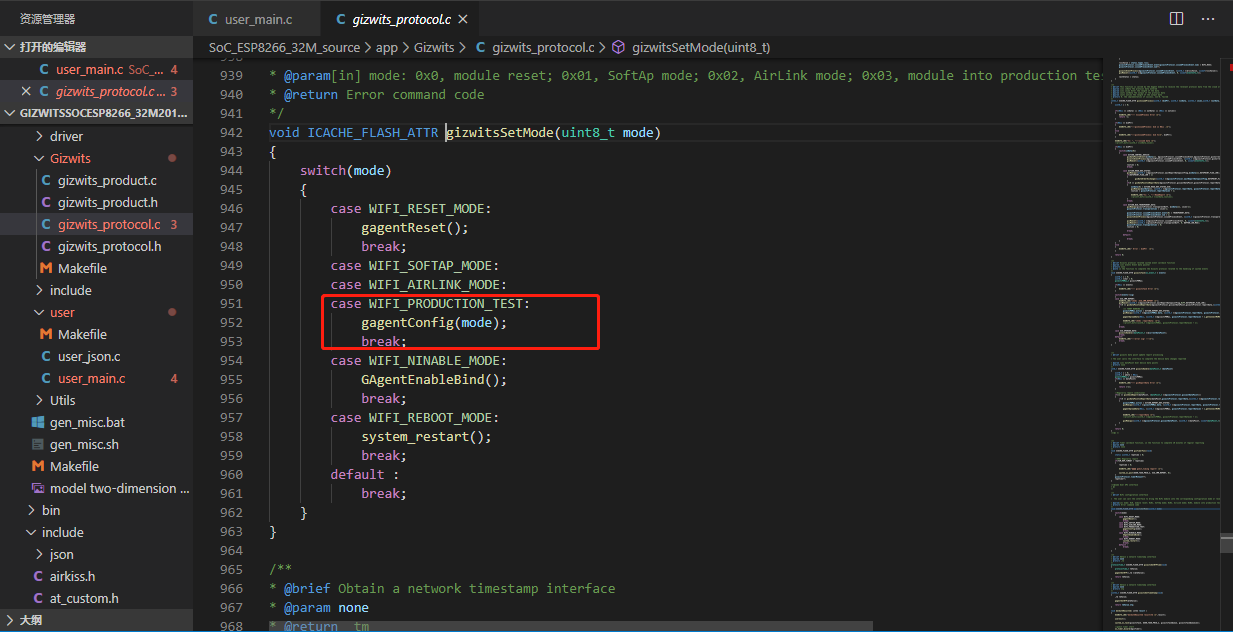Open gen_misc.bat file in explorer
This screenshot has width=1233, height=632.
coord(87,422)
